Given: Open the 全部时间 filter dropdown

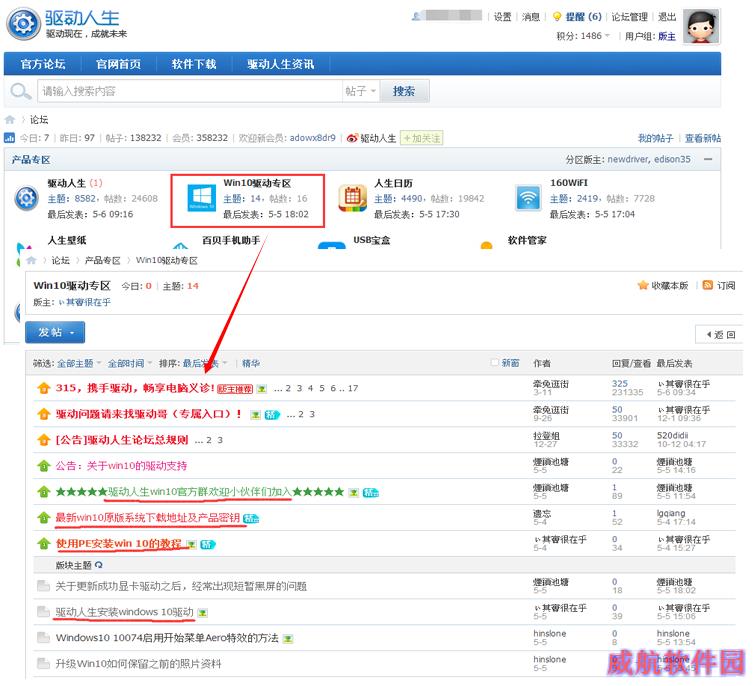Looking at the screenshot, I should pos(129,363).
